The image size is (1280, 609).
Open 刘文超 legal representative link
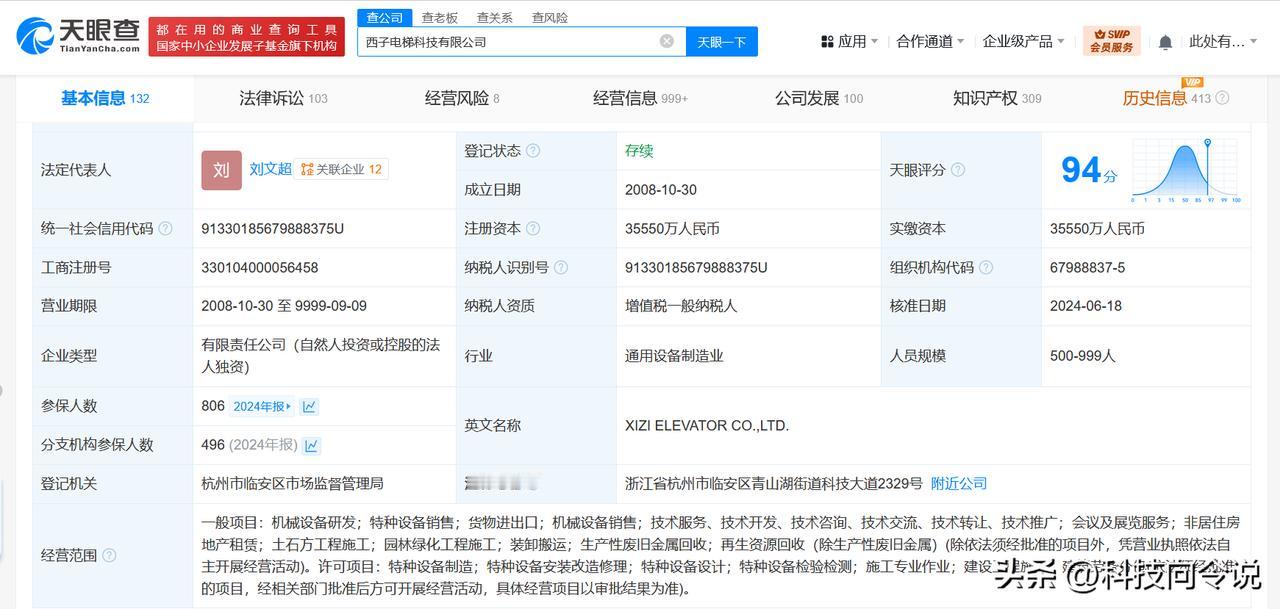pyautogui.click(x=271, y=170)
